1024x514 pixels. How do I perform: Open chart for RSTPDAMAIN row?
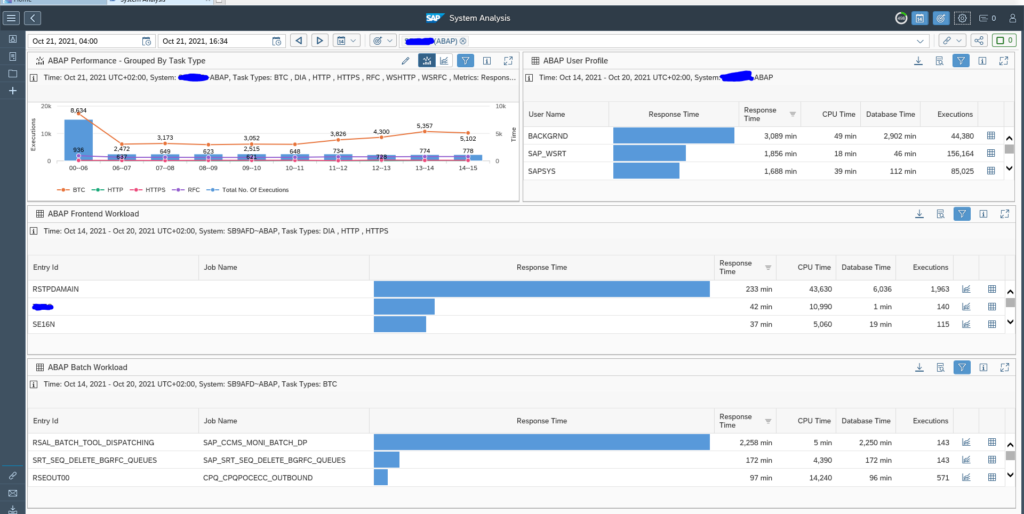pyautogui.click(x=966, y=289)
